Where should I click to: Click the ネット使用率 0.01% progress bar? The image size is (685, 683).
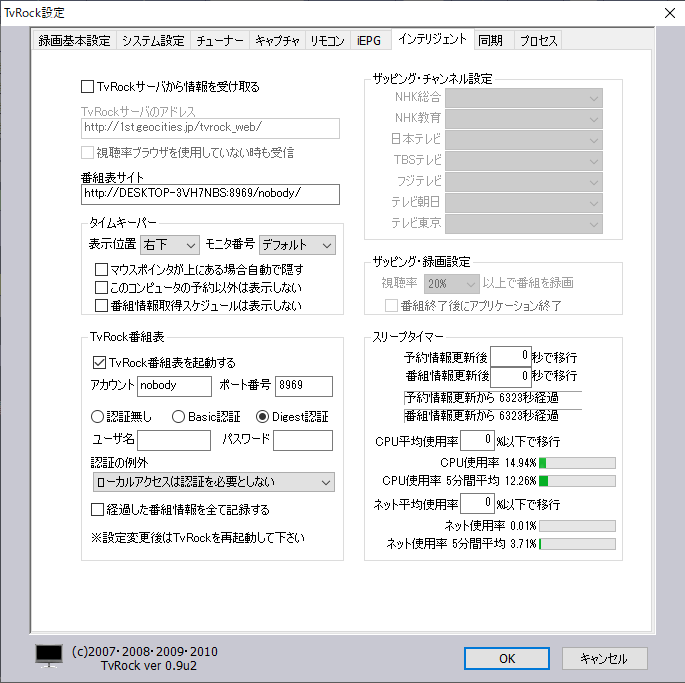coord(577,526)
